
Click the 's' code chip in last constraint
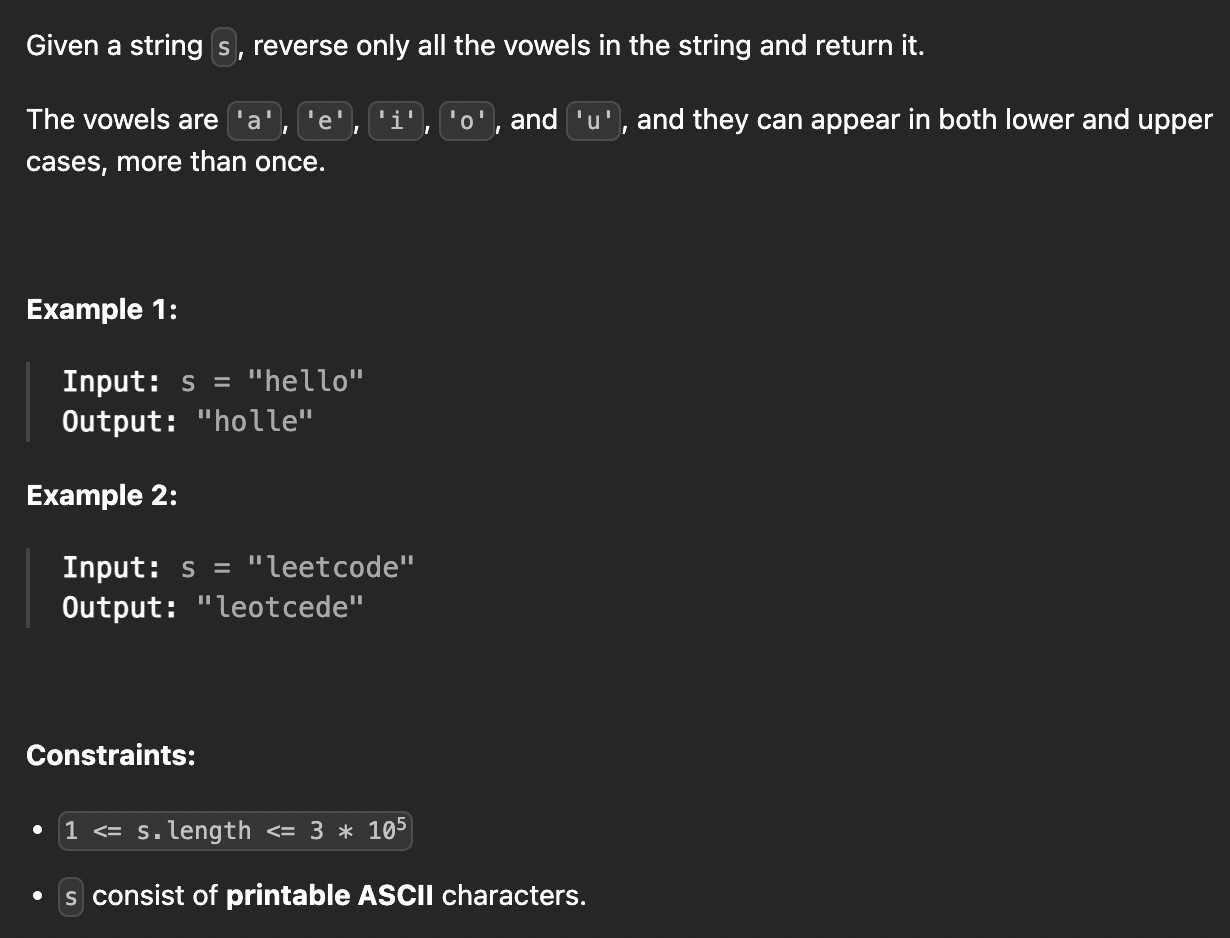(x=70, y=896)
